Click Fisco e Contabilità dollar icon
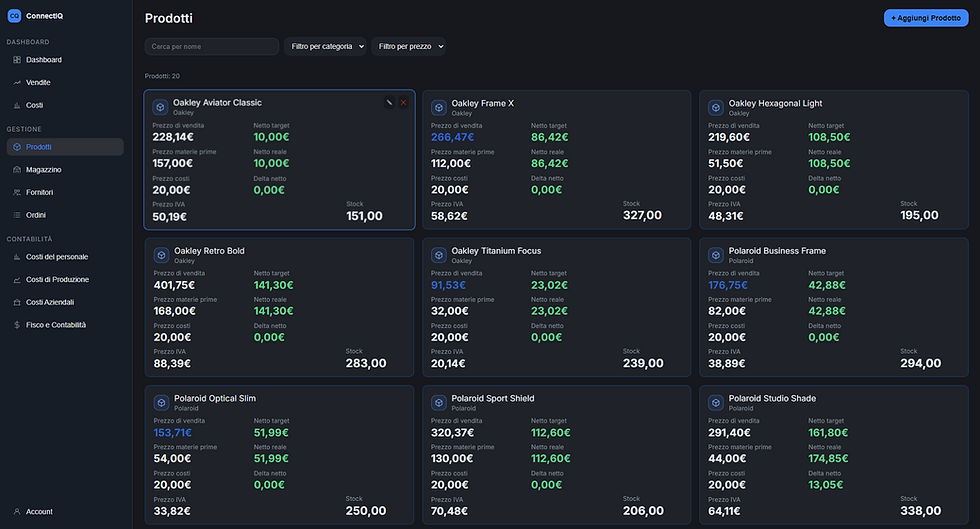Viewport: 980px width, 529px height. click(x=17, y=325)
